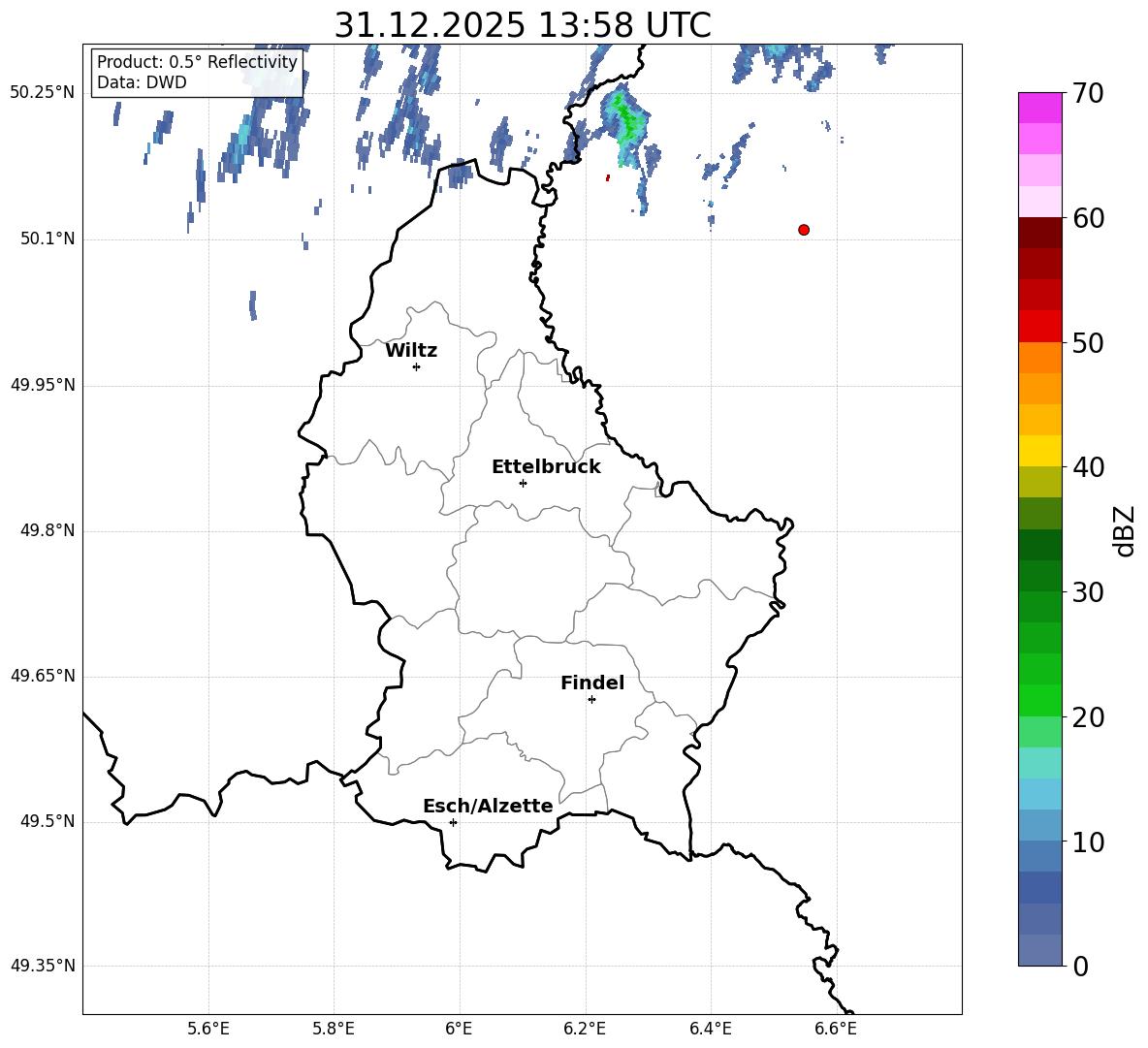Click the red circle marker on the map

coord(804,230)
